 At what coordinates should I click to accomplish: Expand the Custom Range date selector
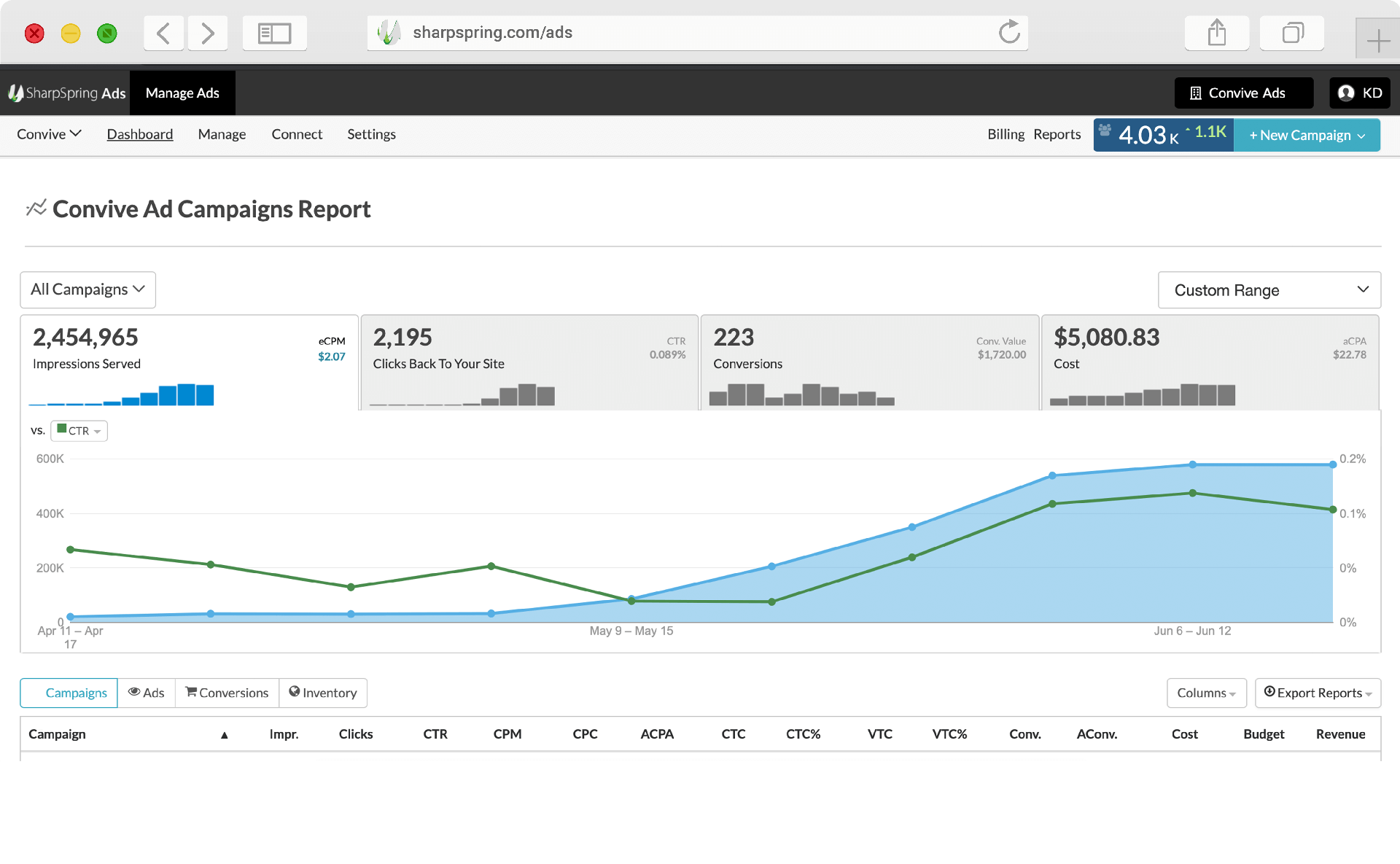click(1269, 290)
